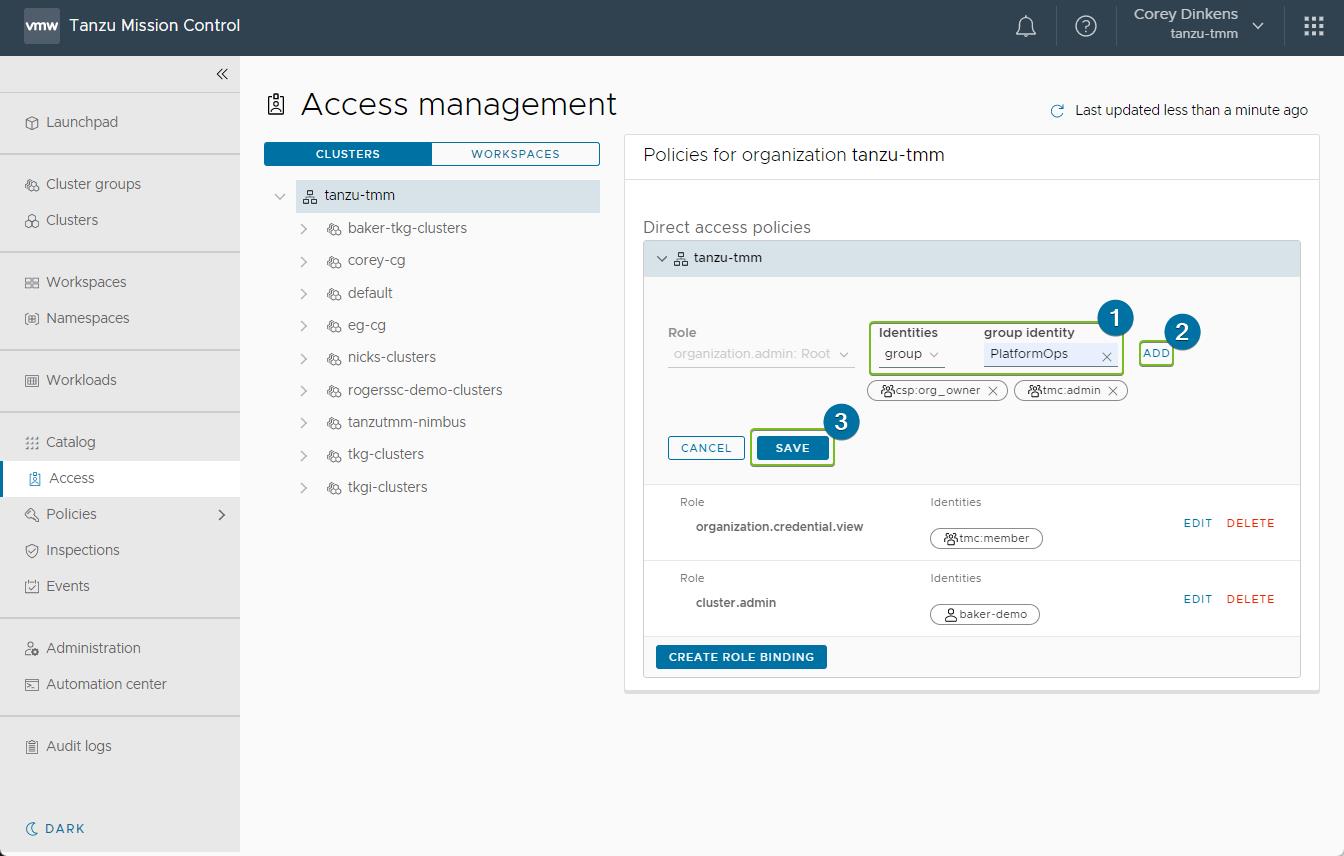Click the Inspections shield icon
This screenshot has height=856, width=1344.
point(32,551)
